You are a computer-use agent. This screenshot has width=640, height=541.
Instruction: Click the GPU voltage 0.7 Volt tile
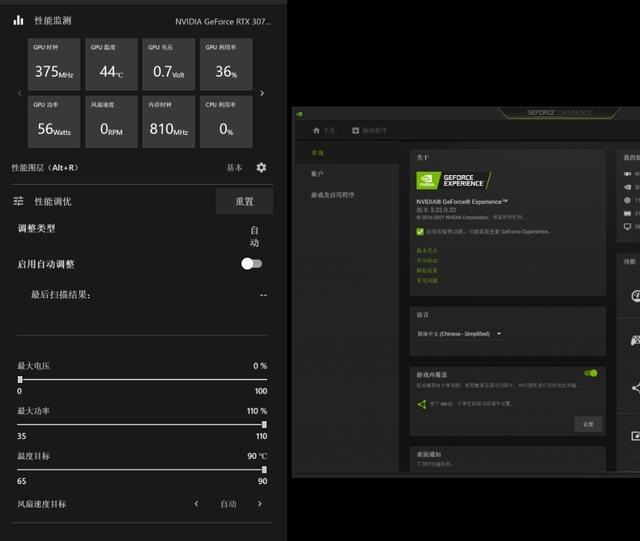tap(169, 65)
